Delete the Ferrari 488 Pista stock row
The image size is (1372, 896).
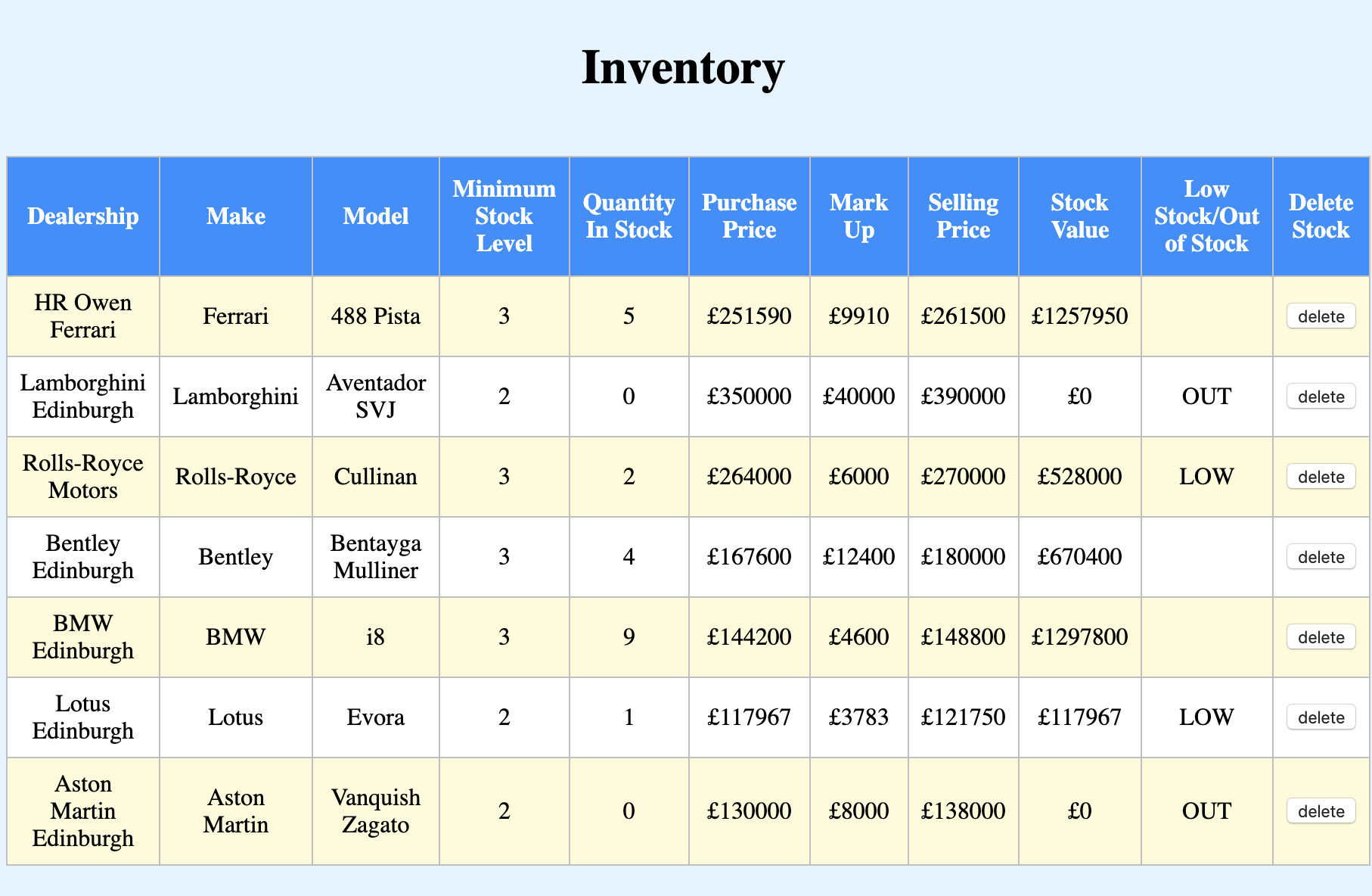[x=1321, y=316]
